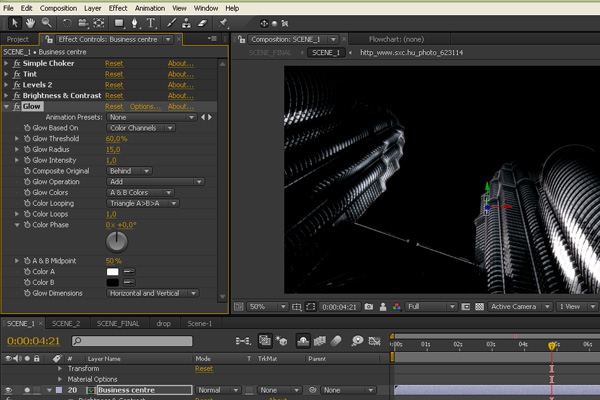
Task: Switch to the SCENE_2 timeline tab
Action: pos(66,323)
